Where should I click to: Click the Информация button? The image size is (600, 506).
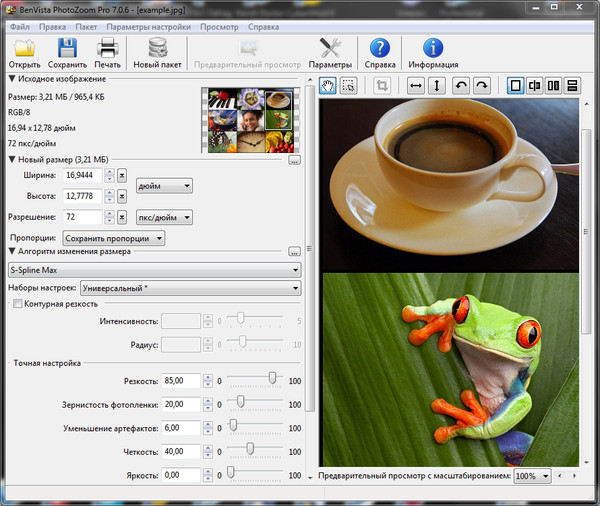tap(433, 48)
